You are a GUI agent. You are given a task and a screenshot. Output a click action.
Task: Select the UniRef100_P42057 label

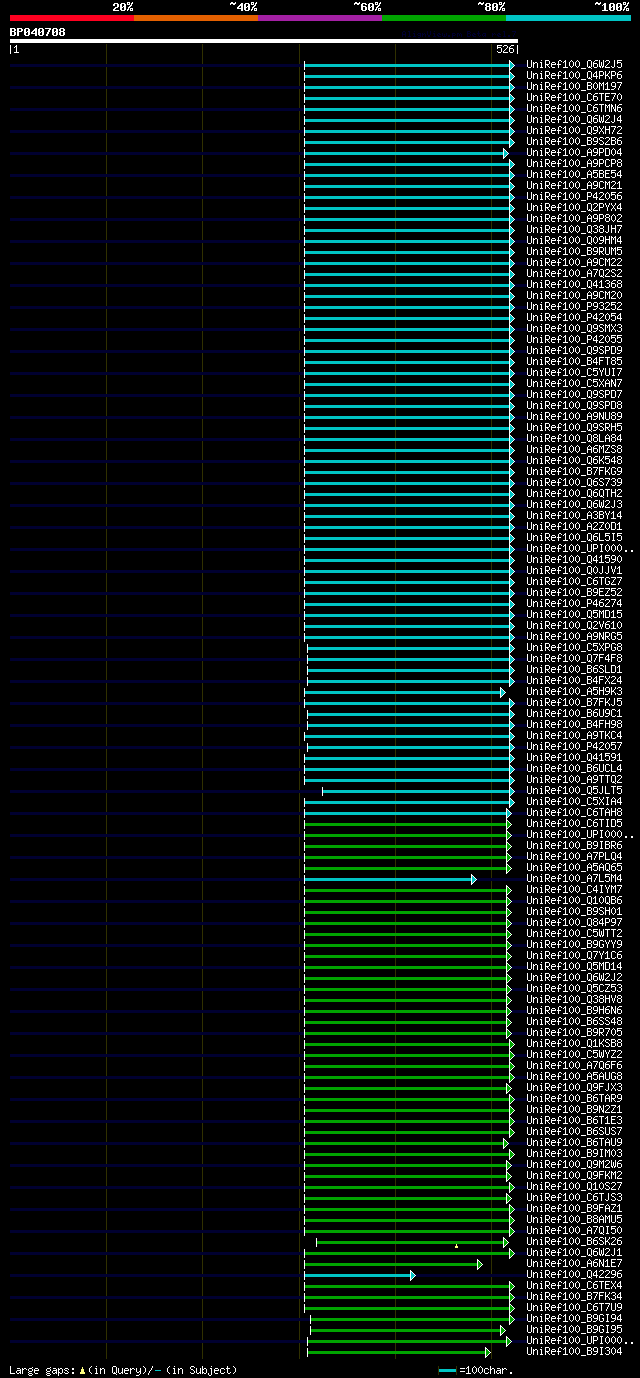tap(575, 746)
